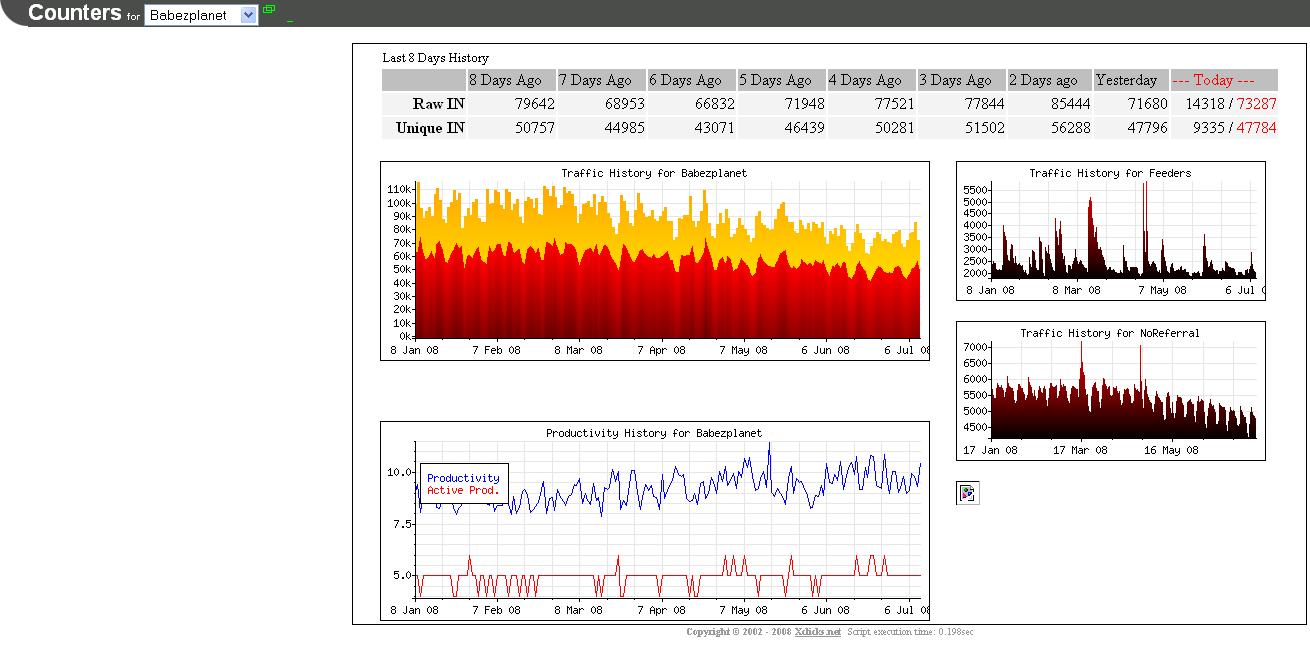This screenshot has width=1310, height=646.
Task: Click Raw IN value 71680
Action: click(1147, 104)
